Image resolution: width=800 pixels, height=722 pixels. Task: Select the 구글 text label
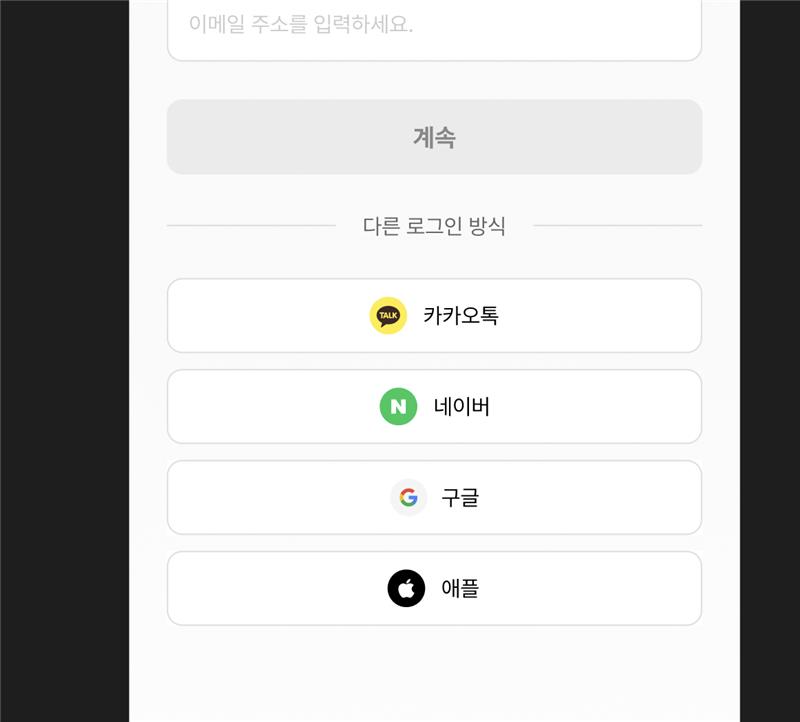pyautogui.click(x=460, y=498)
